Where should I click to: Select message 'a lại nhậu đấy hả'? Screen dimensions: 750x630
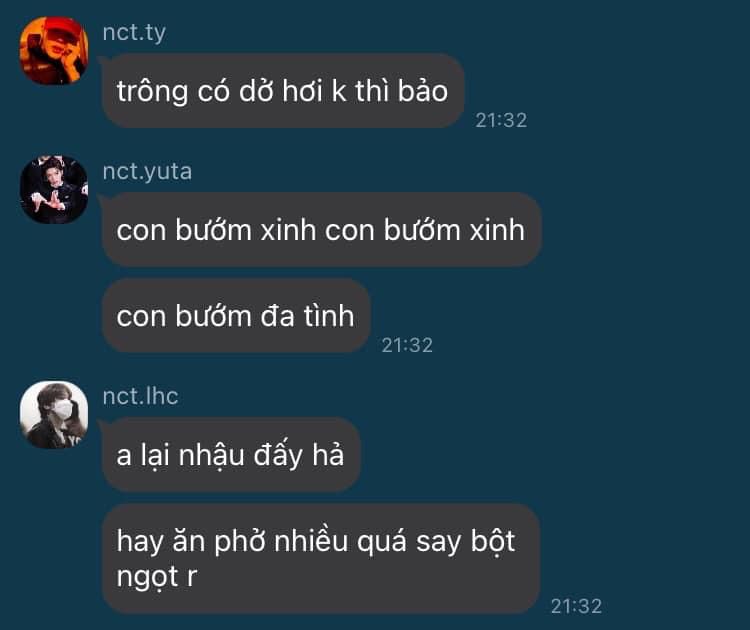[231, 454]
